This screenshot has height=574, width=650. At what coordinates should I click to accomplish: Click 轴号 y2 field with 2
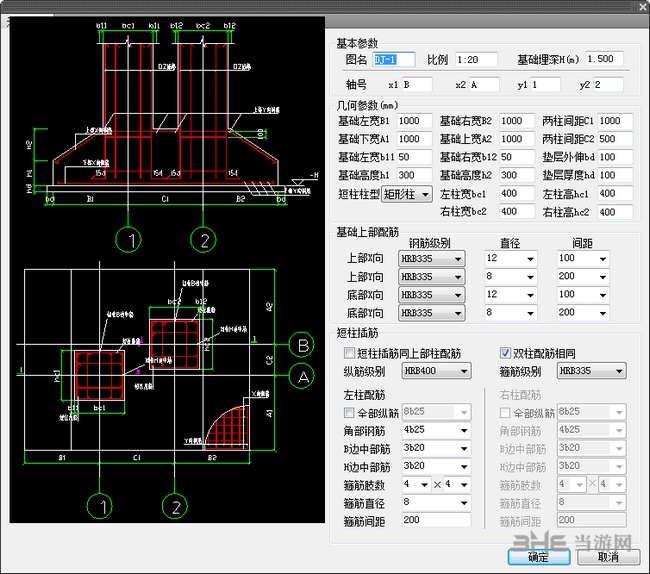pos(608,85)
